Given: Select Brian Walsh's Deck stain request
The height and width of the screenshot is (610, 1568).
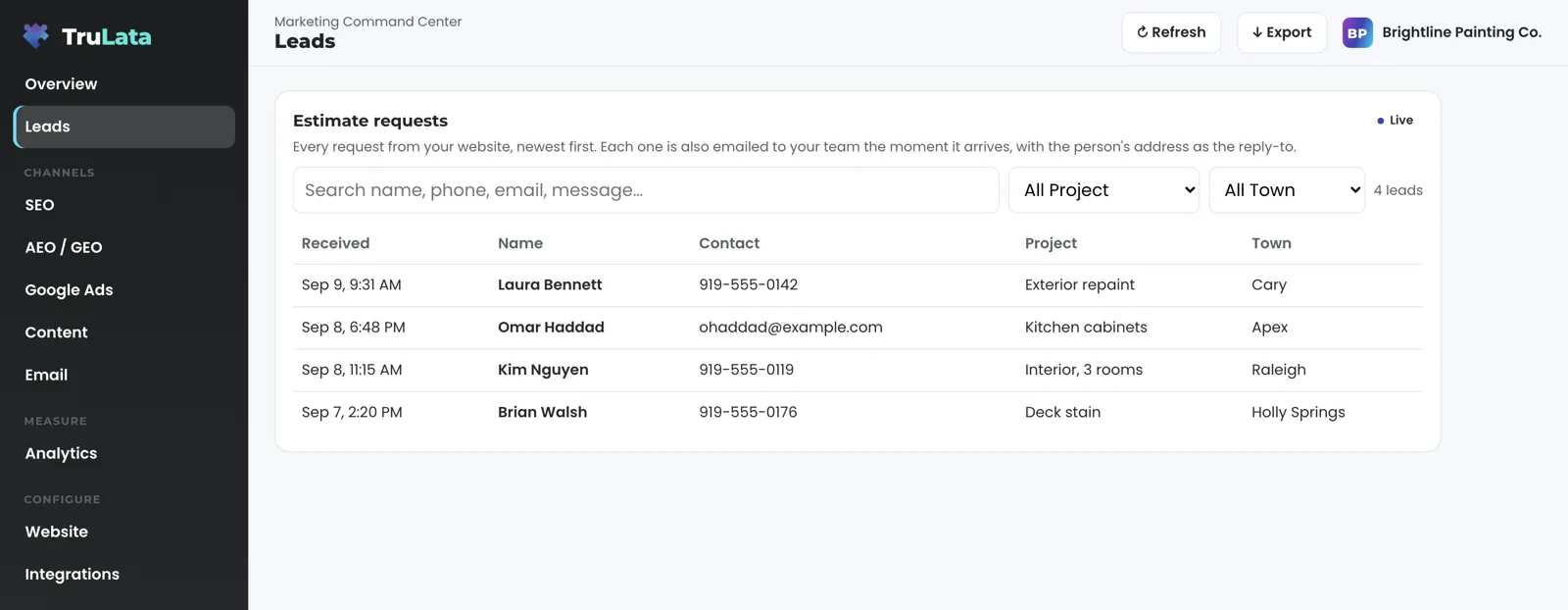Looking at the screenshot, I should coord(1062,413).
